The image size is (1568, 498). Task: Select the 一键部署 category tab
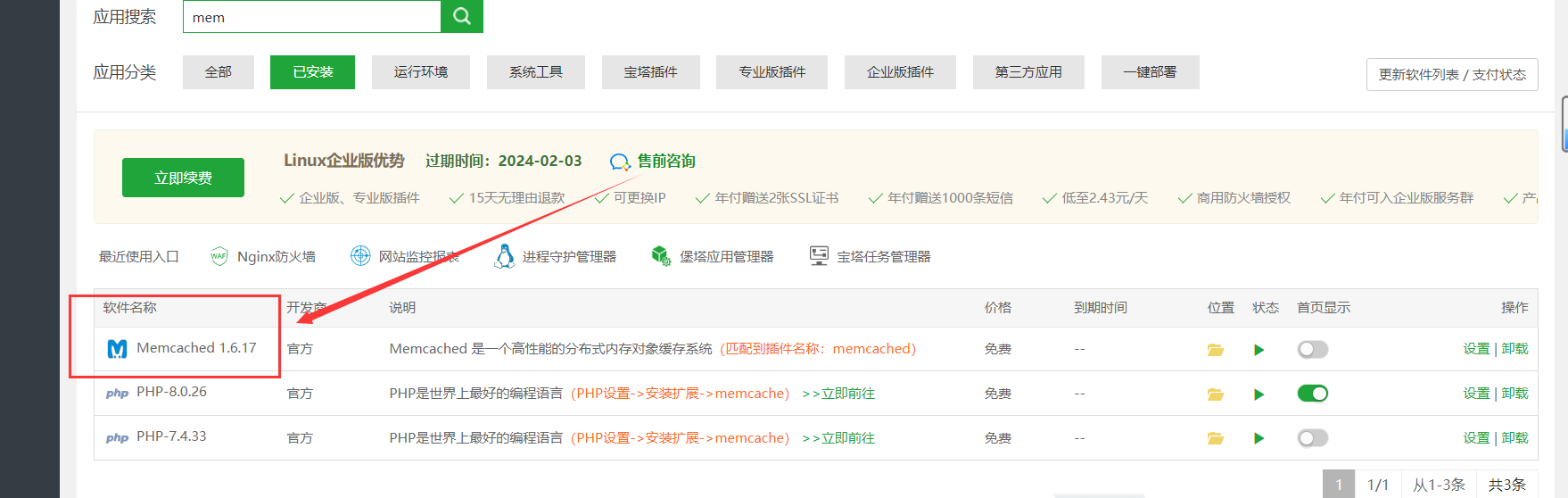tap(1151, 72)
